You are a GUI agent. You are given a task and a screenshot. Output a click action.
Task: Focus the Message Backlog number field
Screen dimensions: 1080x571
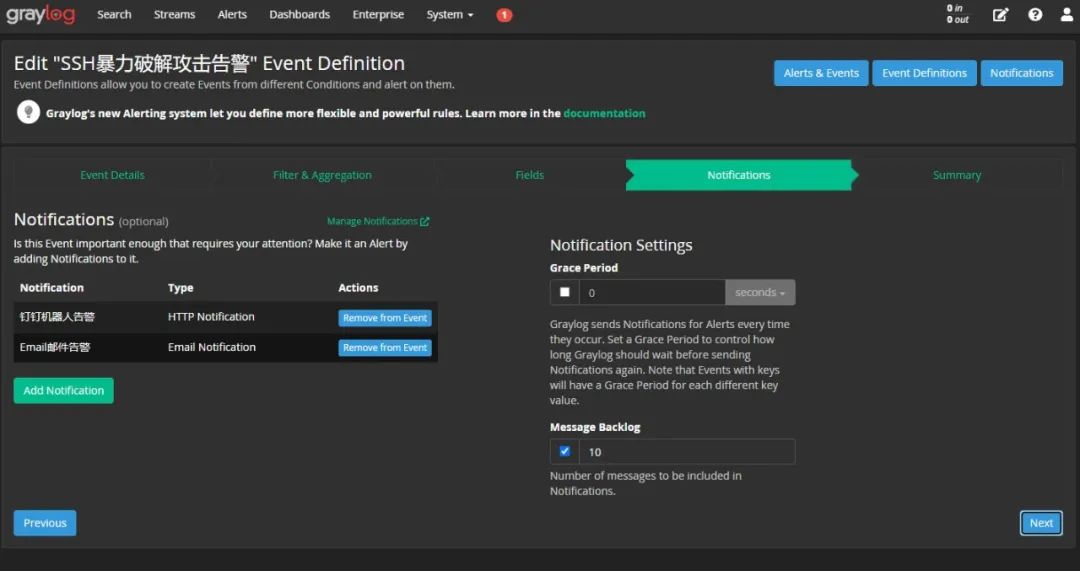coord(687,451)
